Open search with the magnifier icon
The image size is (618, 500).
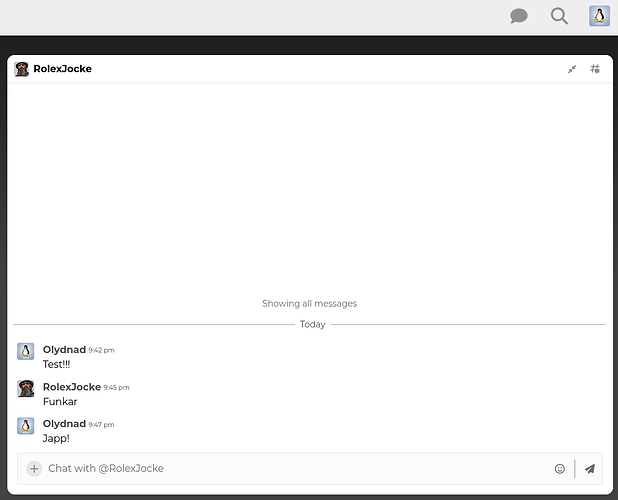559,16
